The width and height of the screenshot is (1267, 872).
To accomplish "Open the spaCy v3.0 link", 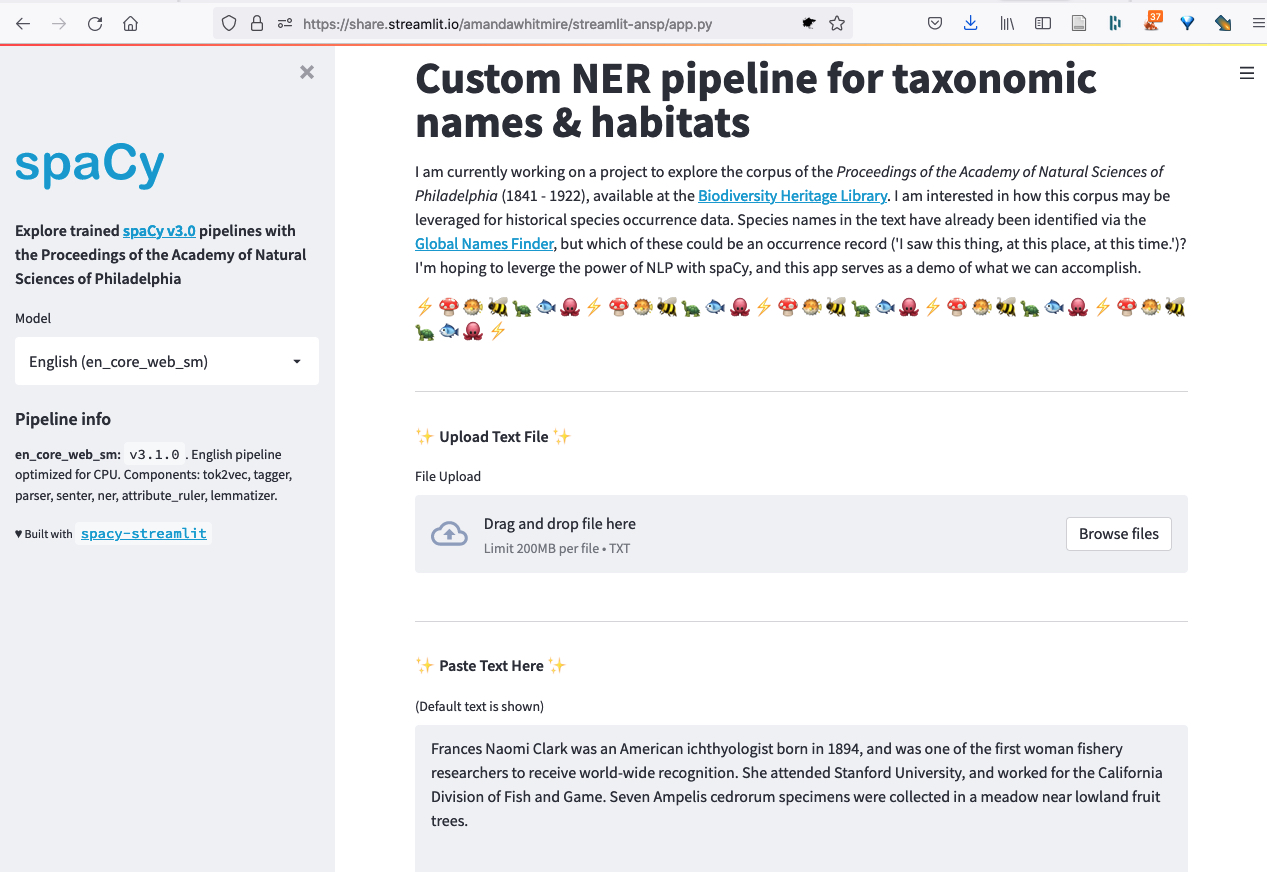I will click(x=159, y=230).
